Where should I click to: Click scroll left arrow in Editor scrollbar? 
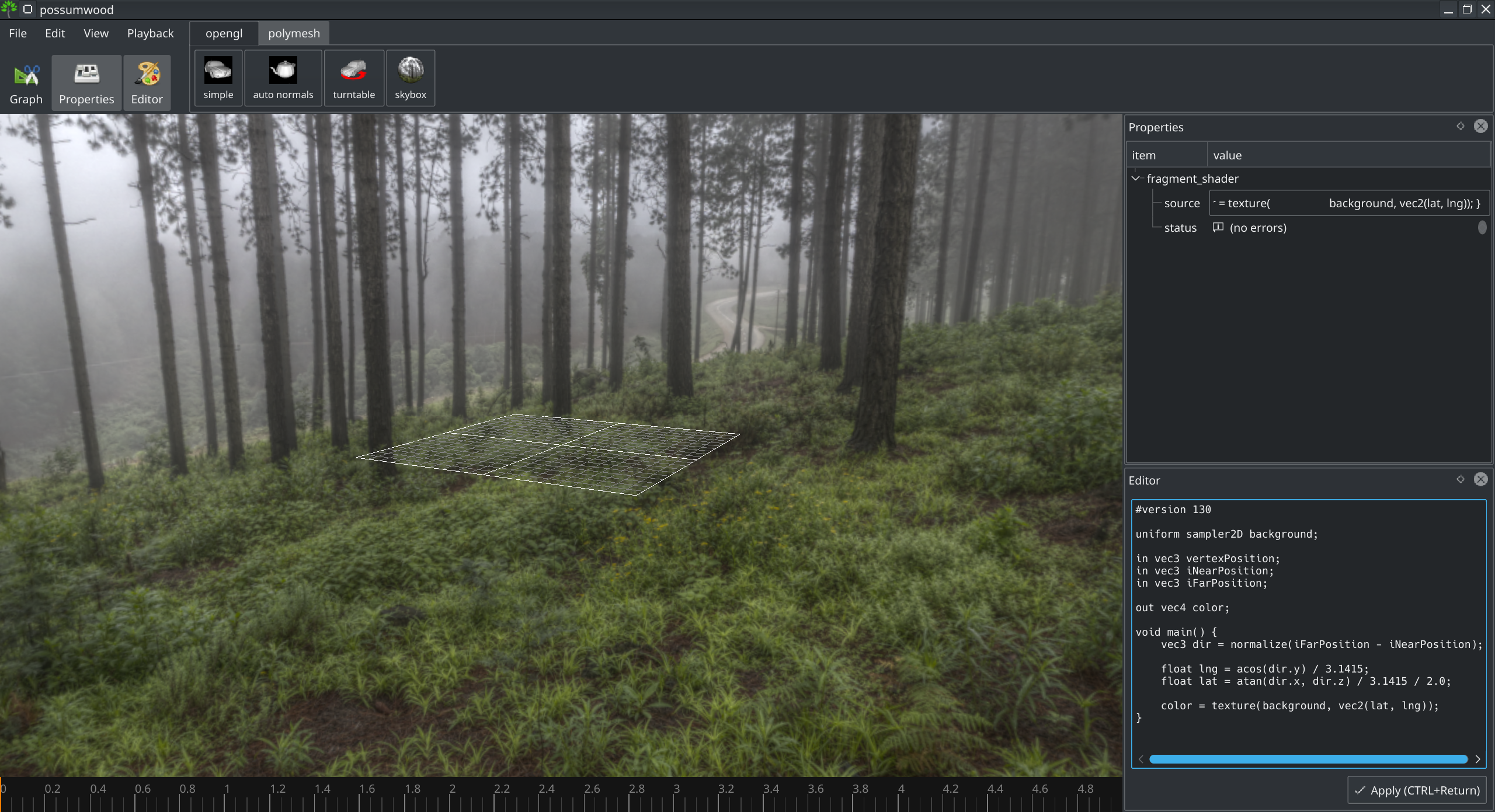[1141, 759]
